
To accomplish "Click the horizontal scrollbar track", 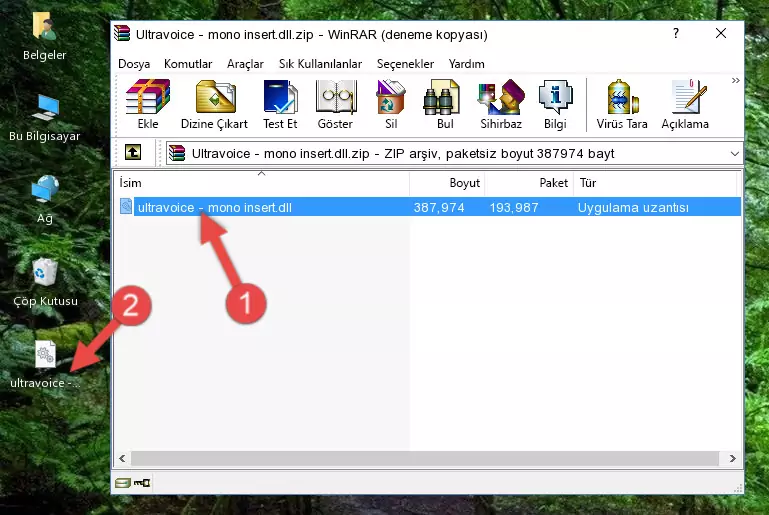I will point(425,458).
